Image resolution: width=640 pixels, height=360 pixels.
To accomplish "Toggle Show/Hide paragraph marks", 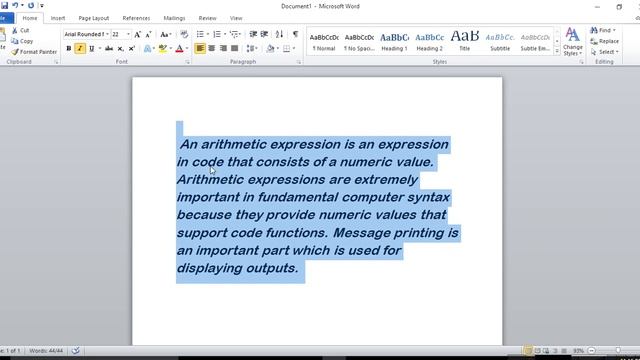I will coord(296,34).
